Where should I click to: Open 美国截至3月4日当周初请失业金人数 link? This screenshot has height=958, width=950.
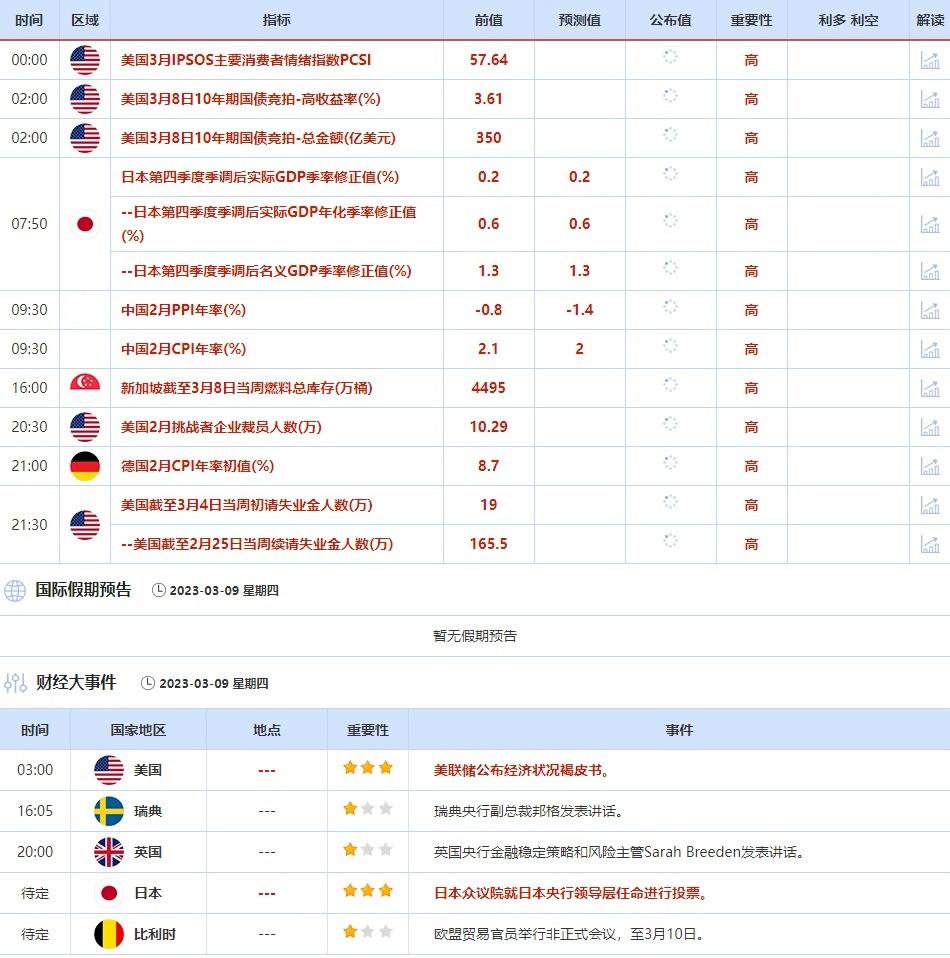(246, 505)
